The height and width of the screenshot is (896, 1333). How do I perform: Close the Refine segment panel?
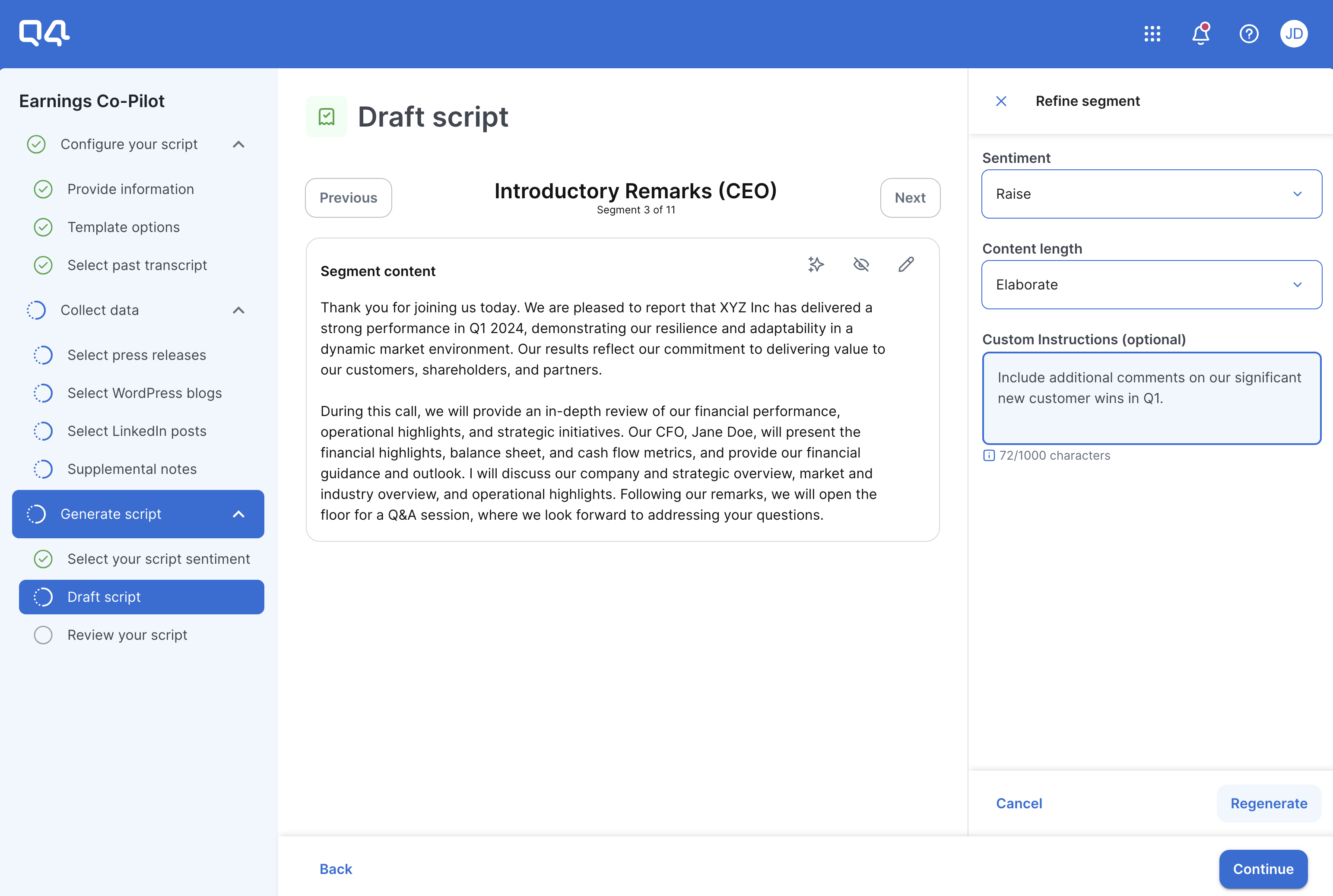[1001, 101]
